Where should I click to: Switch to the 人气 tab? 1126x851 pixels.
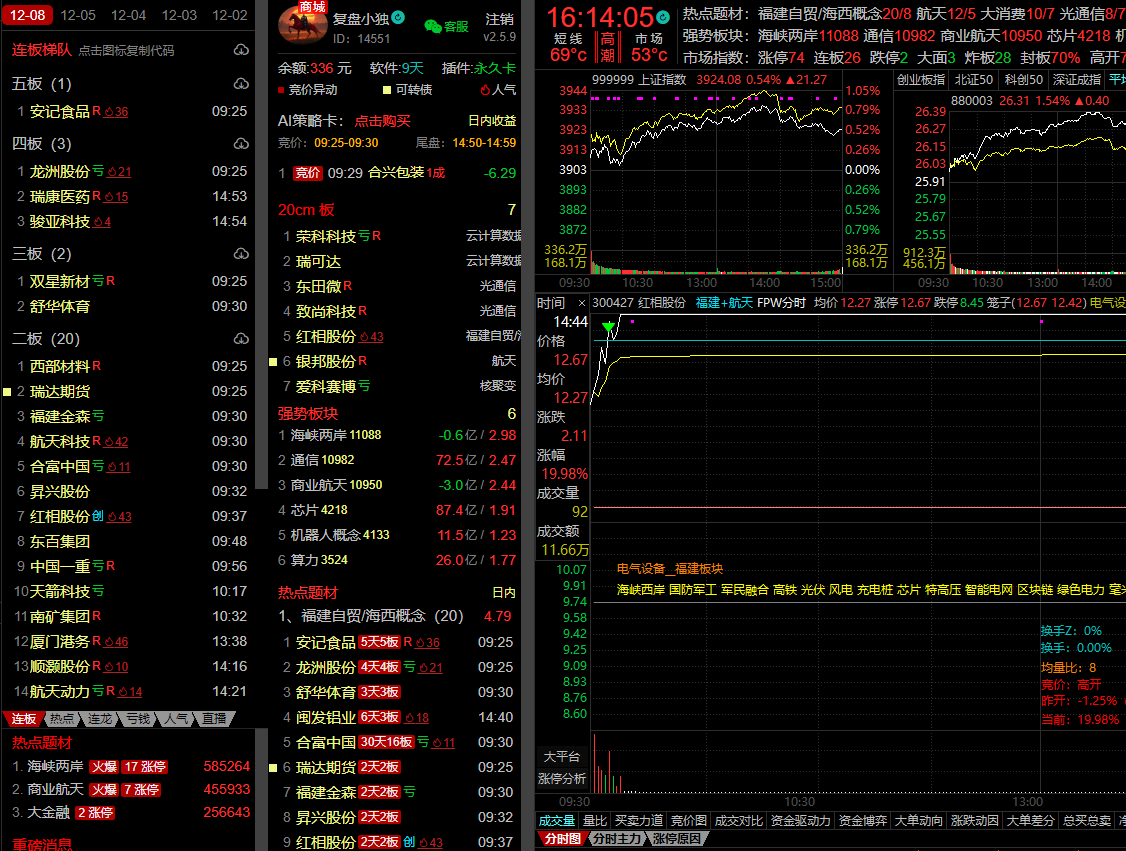[176, 718]
